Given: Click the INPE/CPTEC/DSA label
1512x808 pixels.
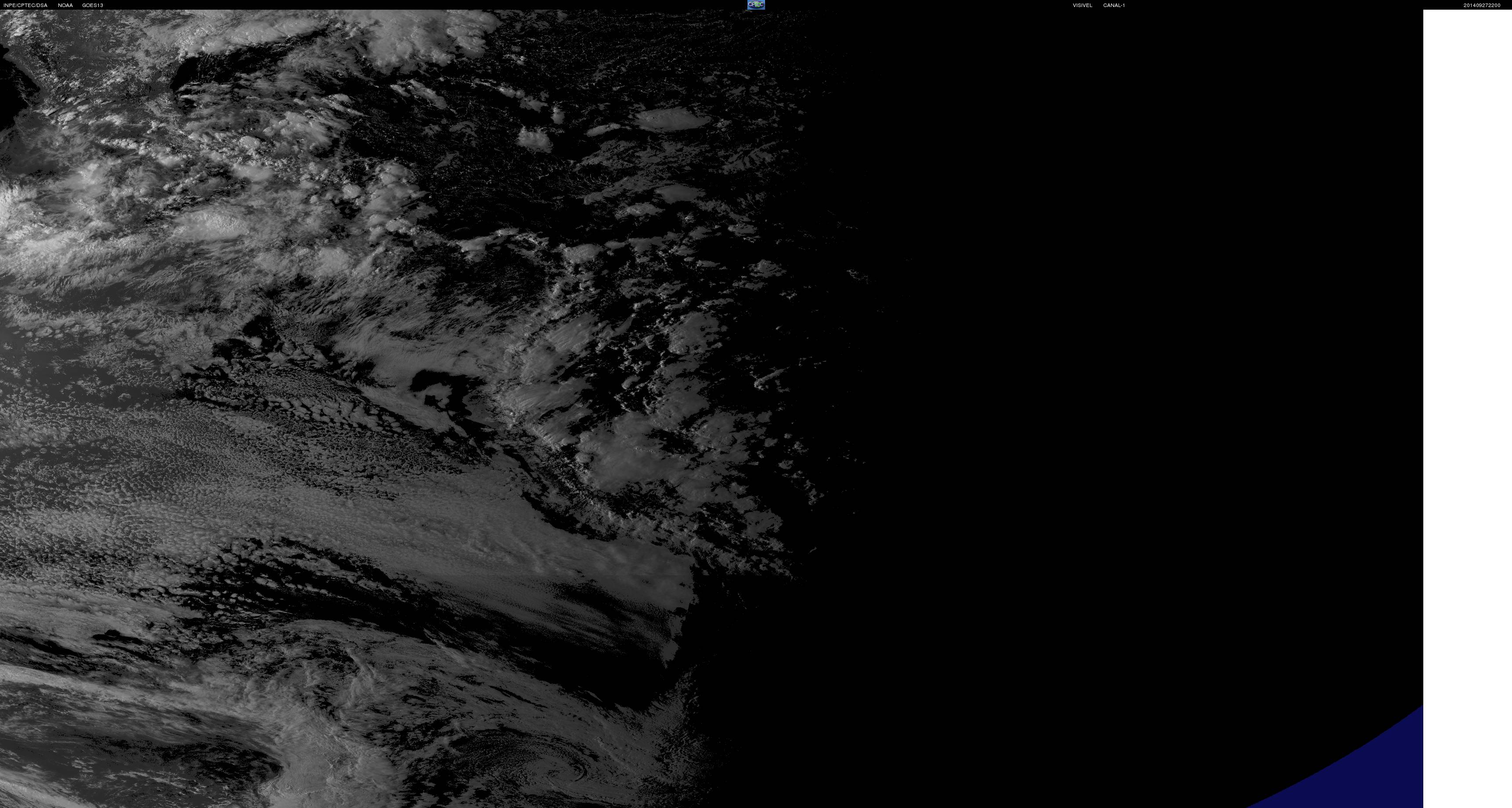Looking at the screenshot, I should [25, 5].
